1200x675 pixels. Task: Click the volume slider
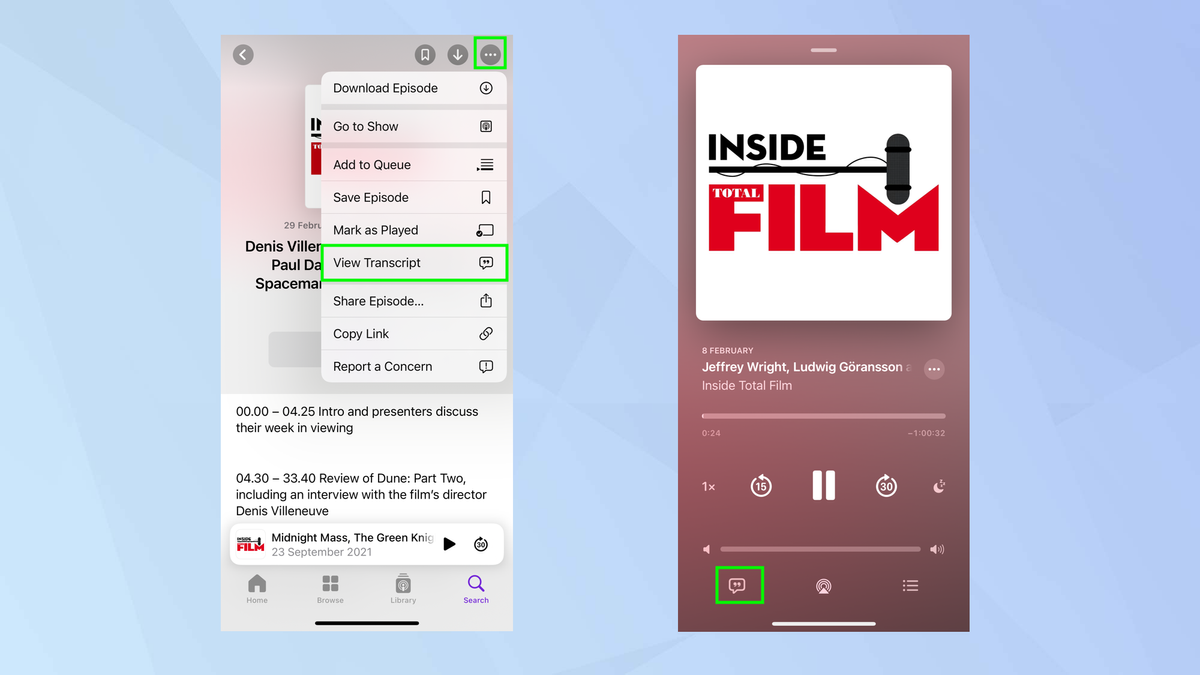pos(820,549)
